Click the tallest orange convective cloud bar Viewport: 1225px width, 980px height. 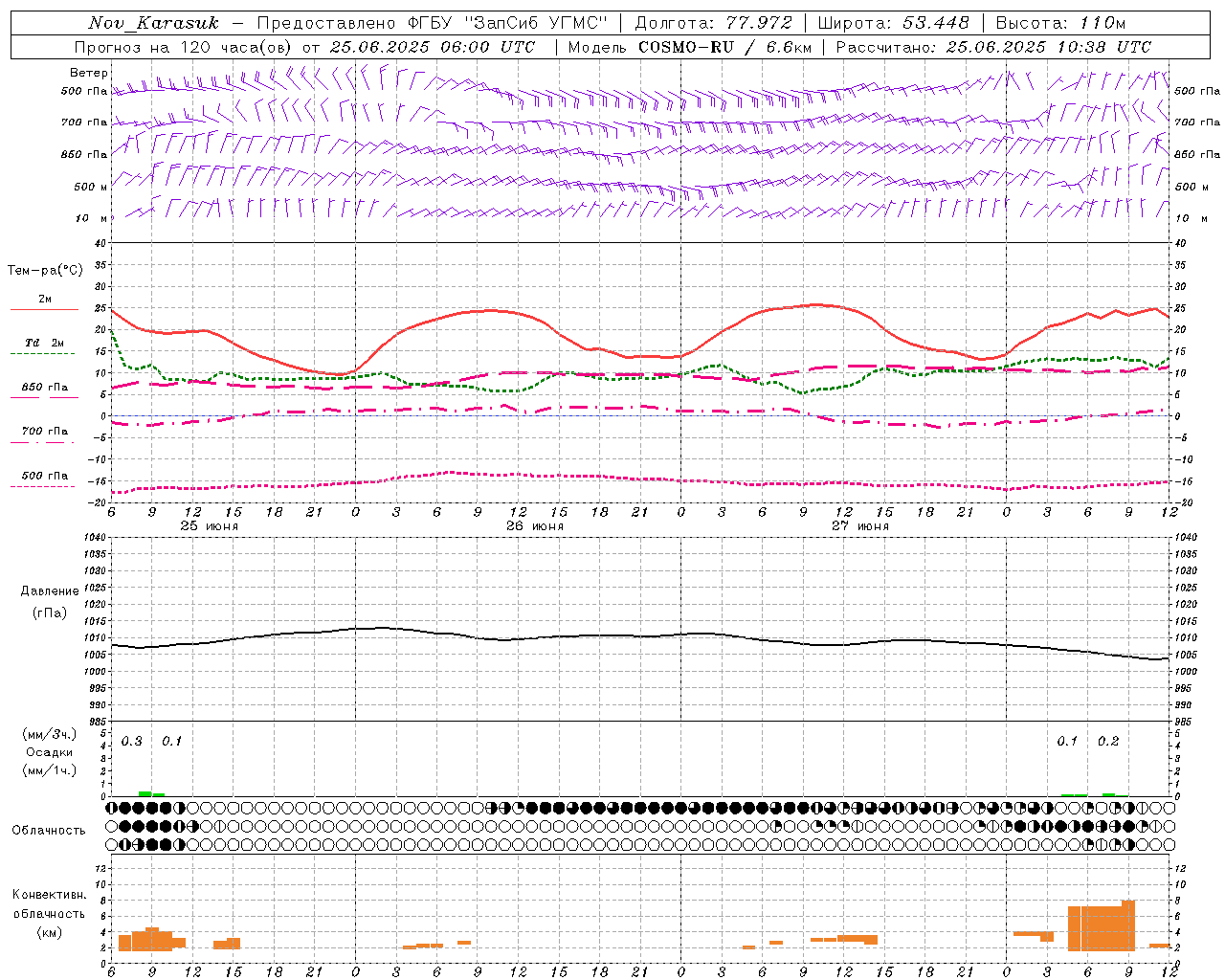coord(1128,925)
